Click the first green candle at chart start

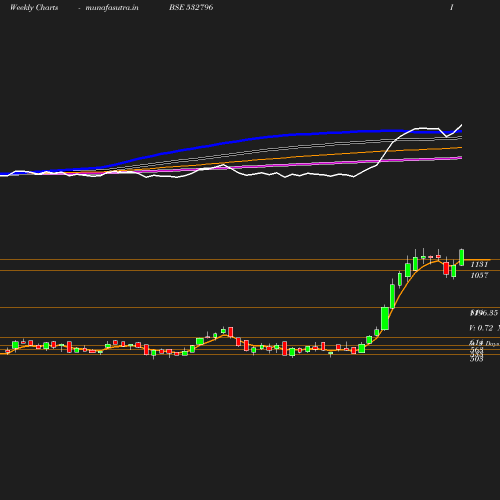pos(15,345)
